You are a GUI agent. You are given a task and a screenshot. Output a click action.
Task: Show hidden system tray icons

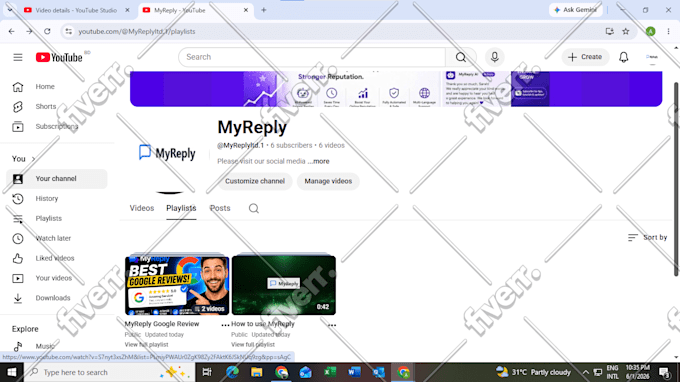[585, 372]
